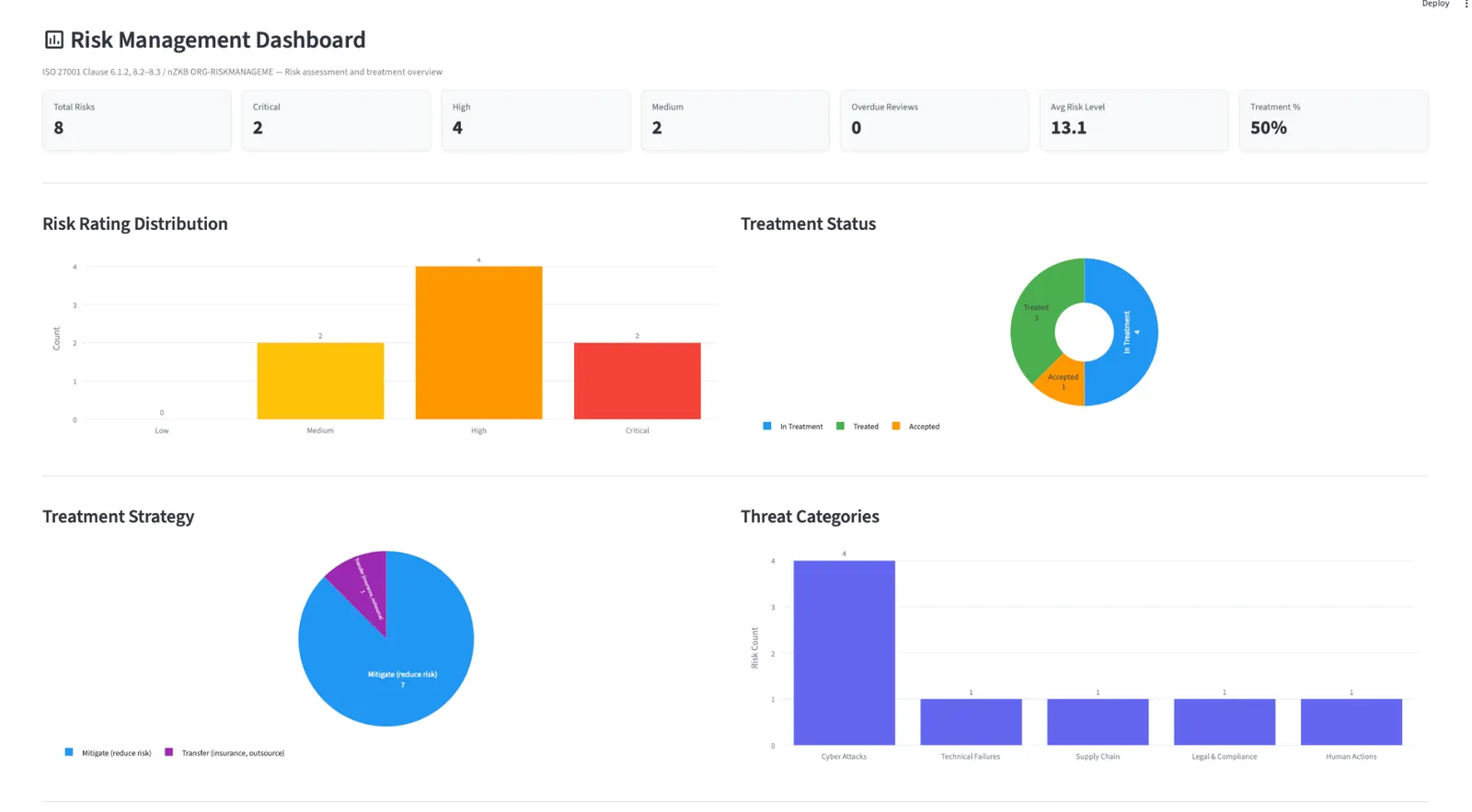Select the Medium metric card showing 2
The width and height of the screenshot is (1472, 812).
[735, 120]
